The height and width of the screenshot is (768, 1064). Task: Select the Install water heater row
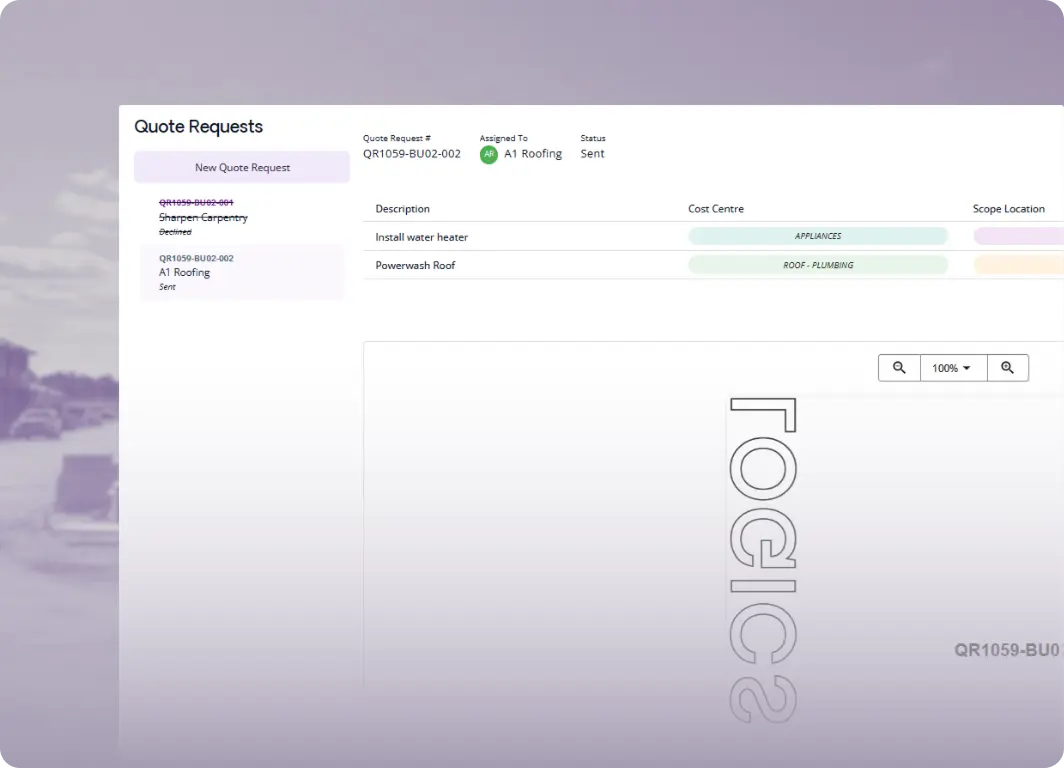coord(422,238)
